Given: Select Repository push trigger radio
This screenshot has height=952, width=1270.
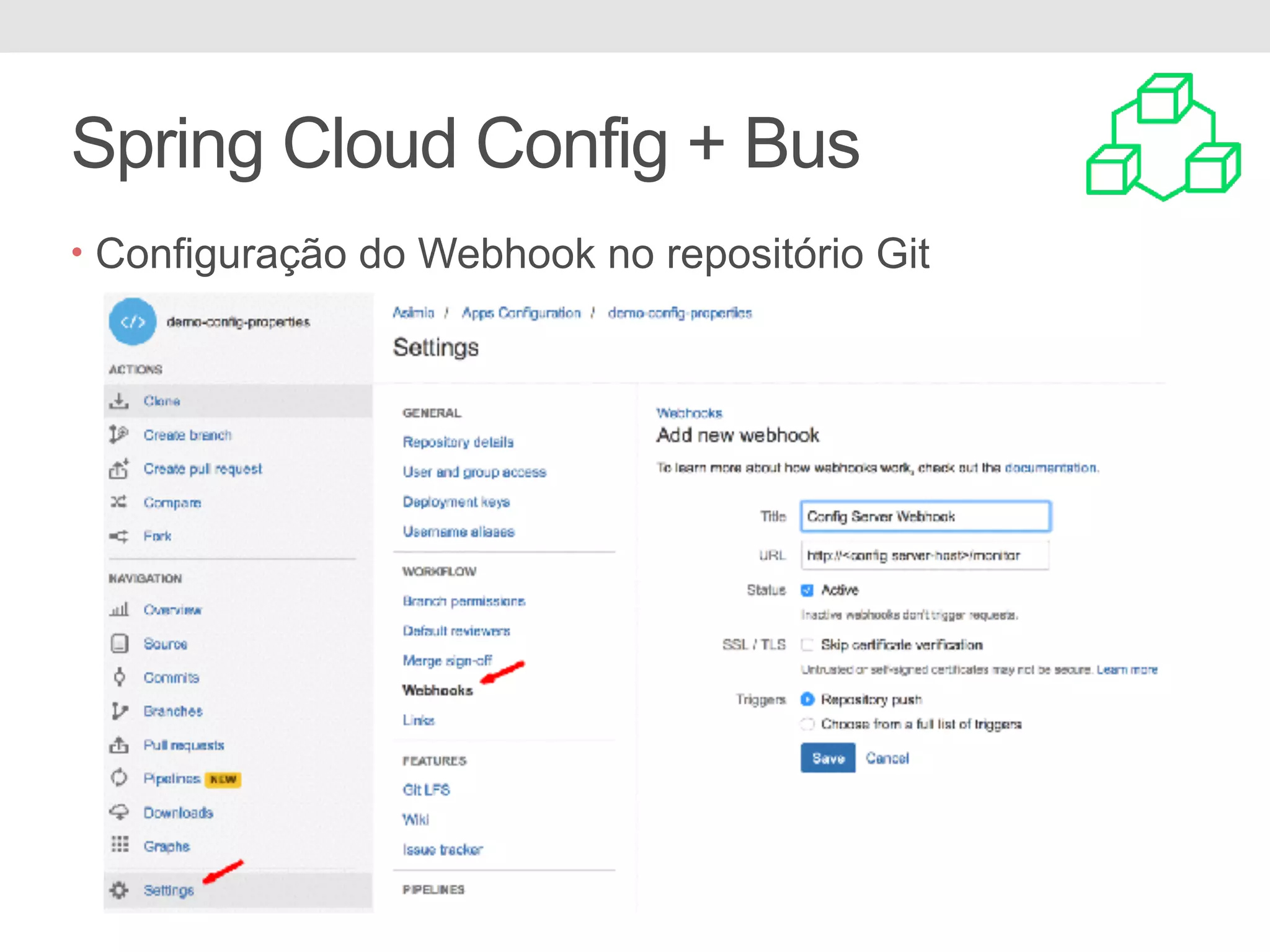Looking at the screenshot, I should tap(807, 699).
